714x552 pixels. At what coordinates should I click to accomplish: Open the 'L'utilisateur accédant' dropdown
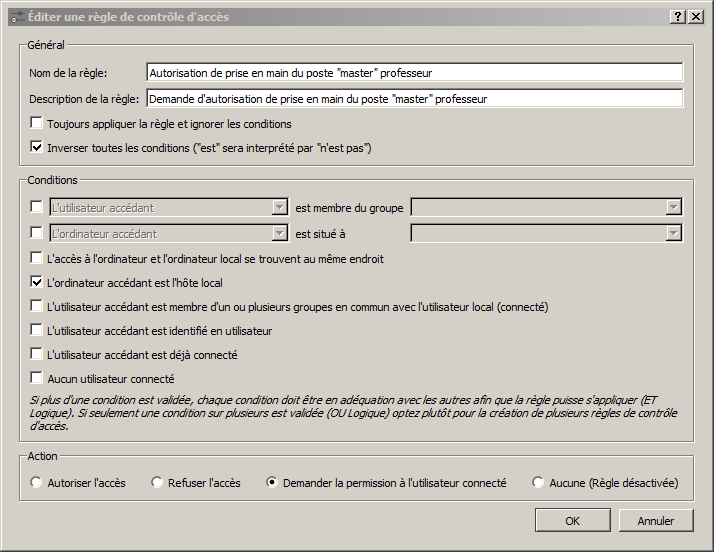[x=169, y=208]
